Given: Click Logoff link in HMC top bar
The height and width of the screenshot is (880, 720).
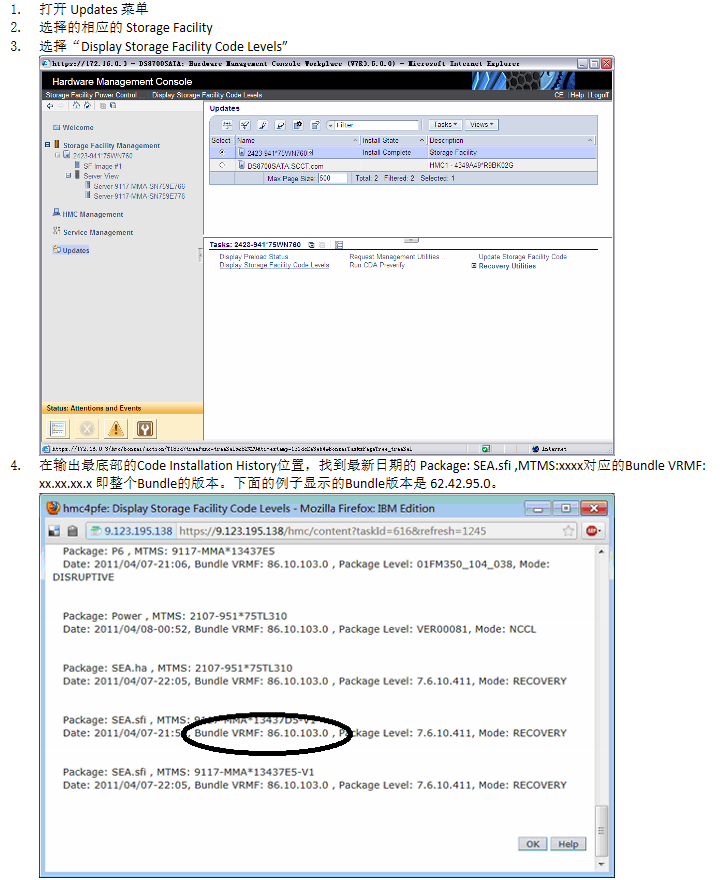Looking at the screenshot, I should (x=599, y=95).
